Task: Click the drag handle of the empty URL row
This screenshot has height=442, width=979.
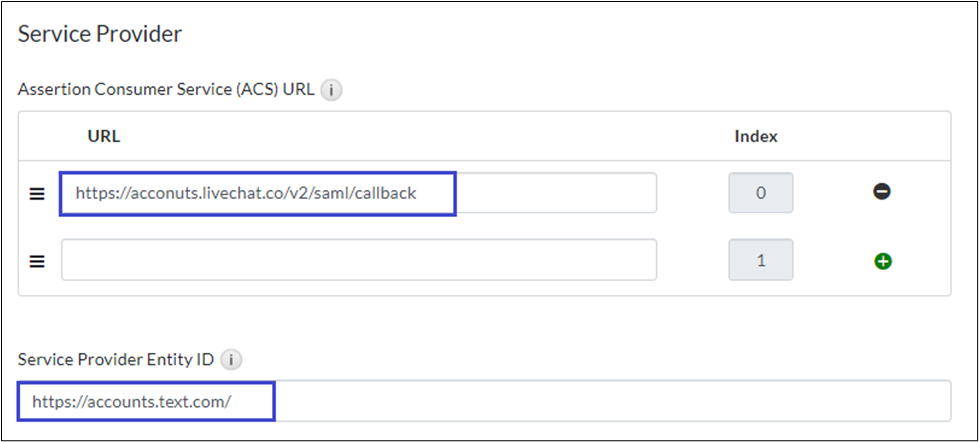Action: click(37, 261)
